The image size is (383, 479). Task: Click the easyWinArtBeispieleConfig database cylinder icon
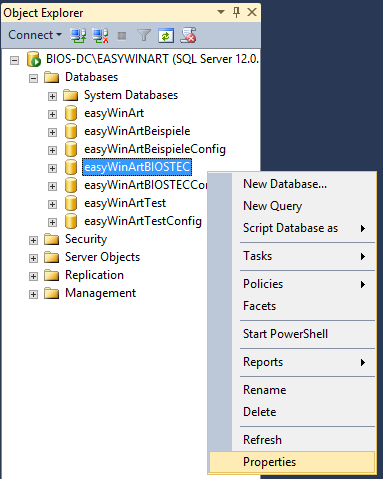(x=71, y=149)
